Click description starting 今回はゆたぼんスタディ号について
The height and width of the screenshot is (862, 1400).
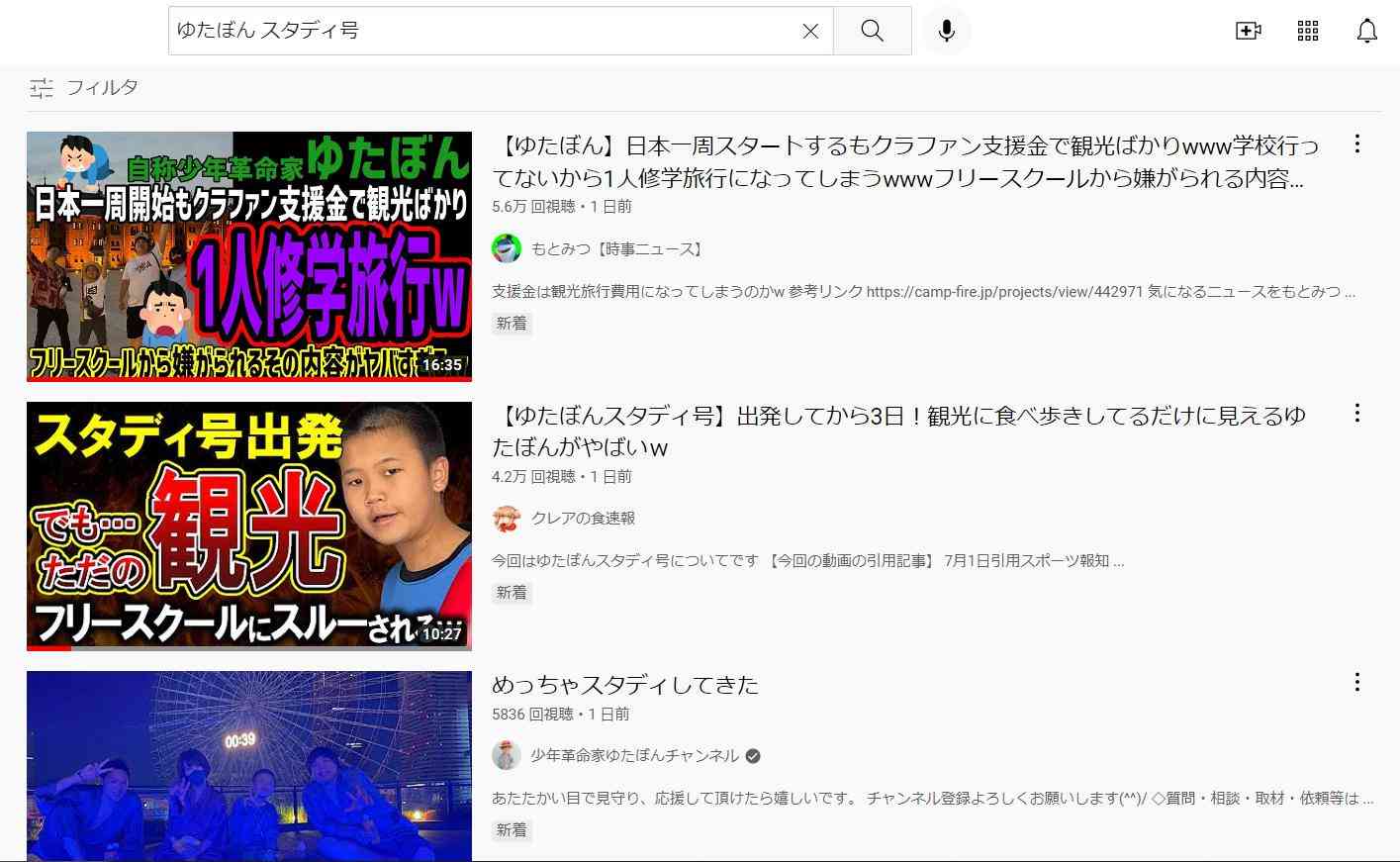click(808, 561)
